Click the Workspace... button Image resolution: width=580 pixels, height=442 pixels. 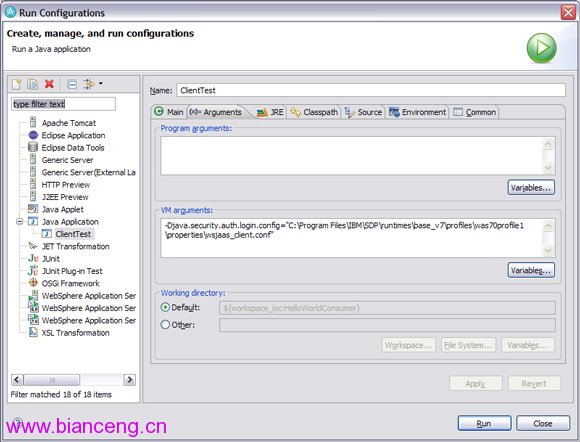pos(409,345)
